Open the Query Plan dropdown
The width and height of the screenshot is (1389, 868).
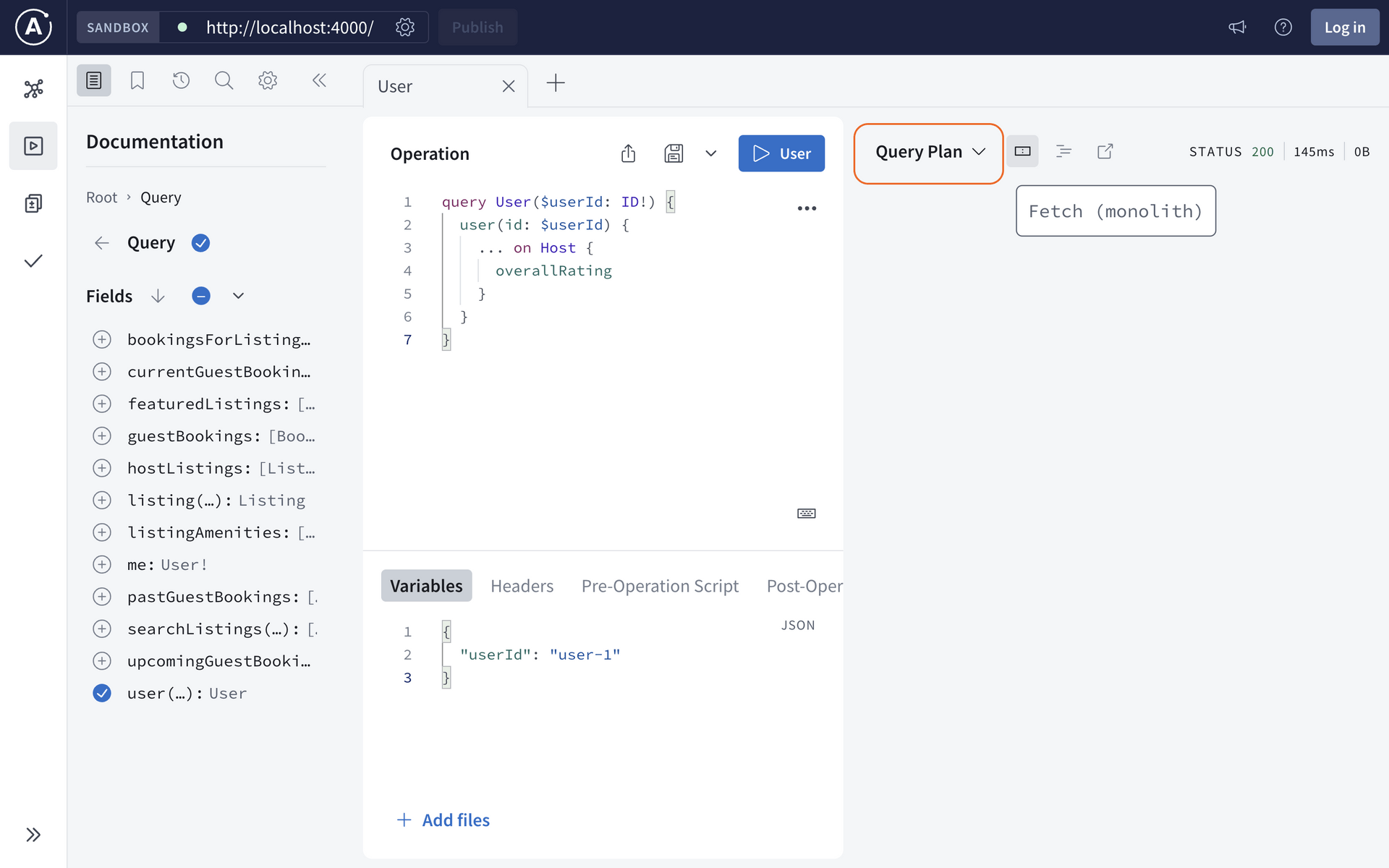tap(928, 153)
